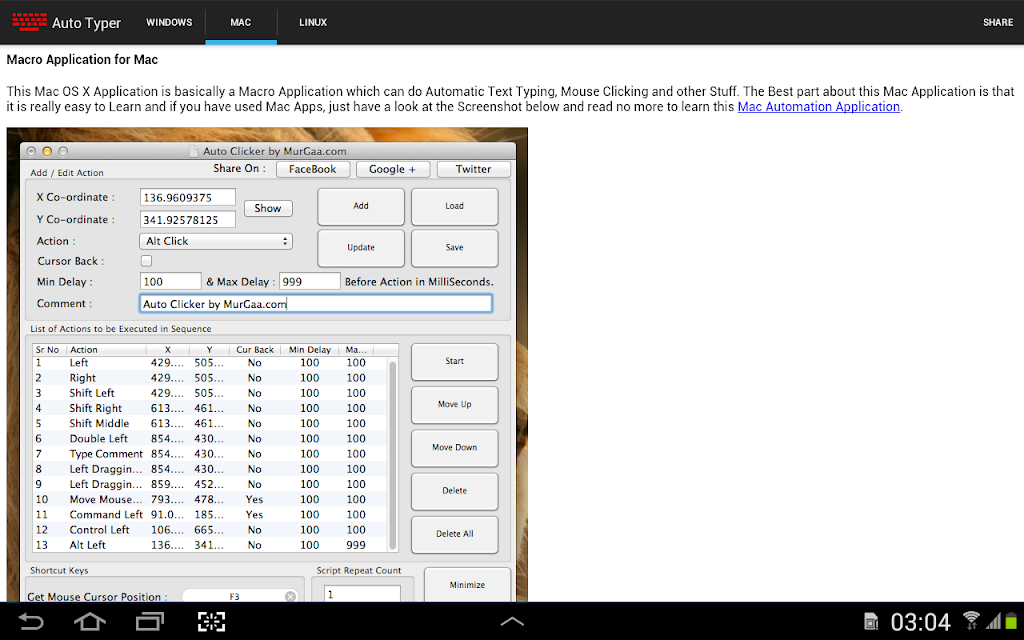Click the Delete All button
1024x640 pixels.
[455, 534]
